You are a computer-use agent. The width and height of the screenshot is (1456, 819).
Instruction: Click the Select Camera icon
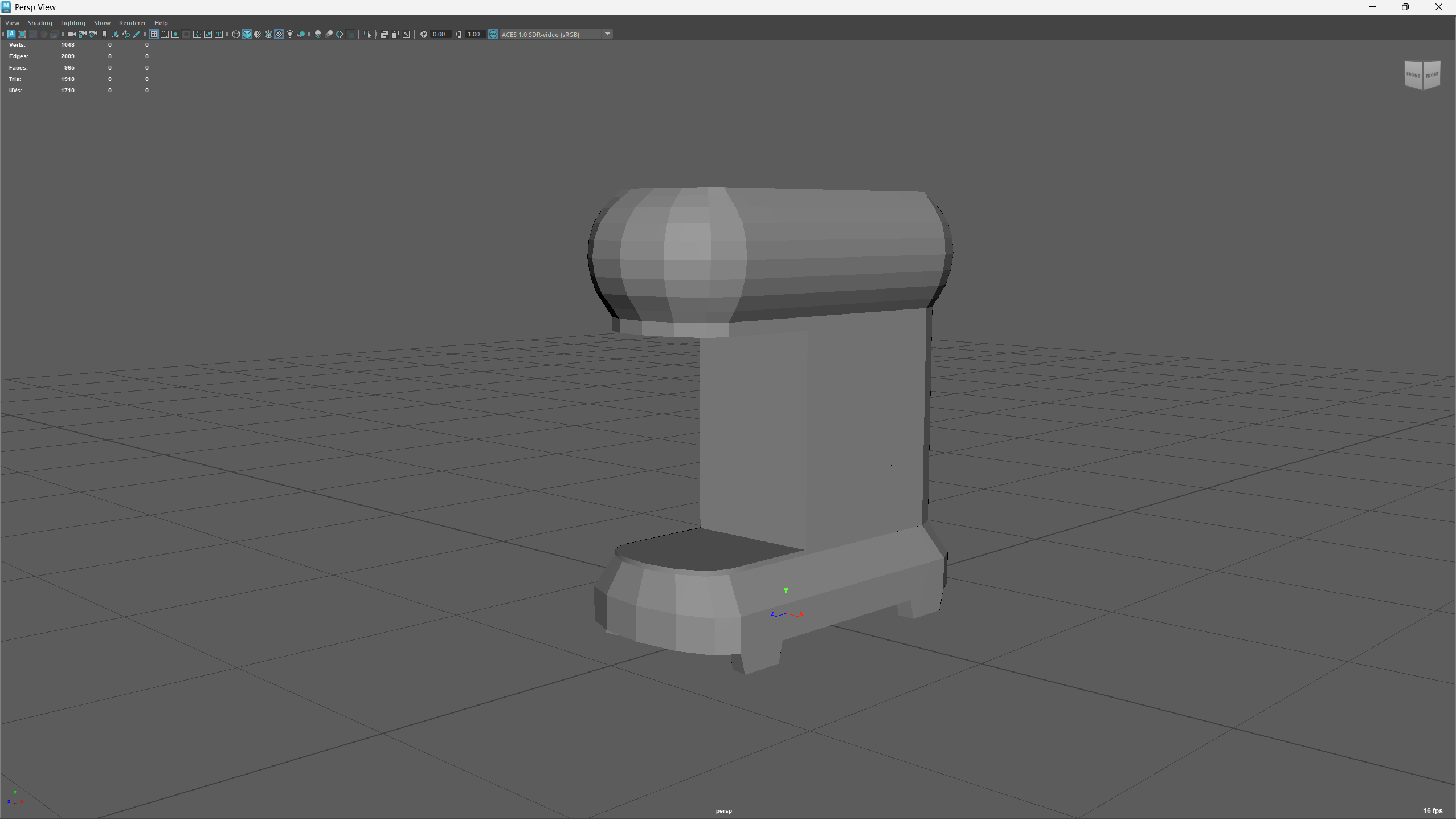[x=71, y=34]
